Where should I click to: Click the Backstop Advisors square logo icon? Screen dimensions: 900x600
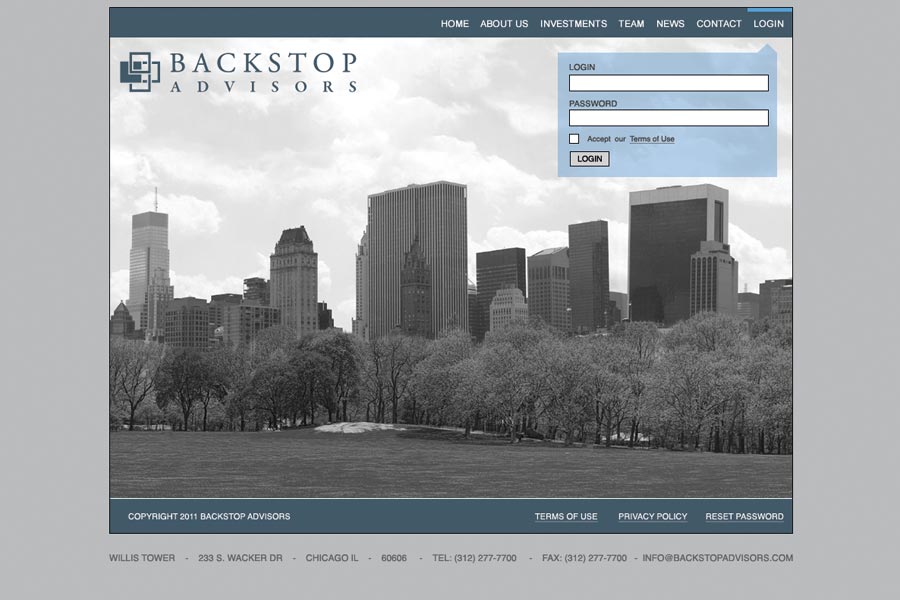(140, 72)
